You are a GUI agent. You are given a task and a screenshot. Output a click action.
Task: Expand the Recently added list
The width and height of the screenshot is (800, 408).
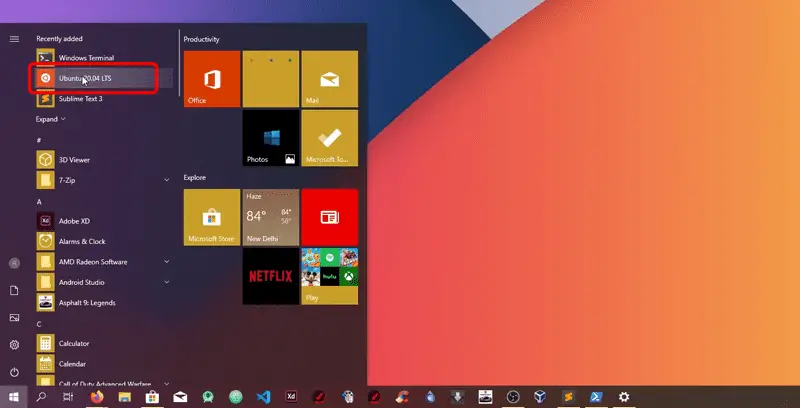coord(51,119)
